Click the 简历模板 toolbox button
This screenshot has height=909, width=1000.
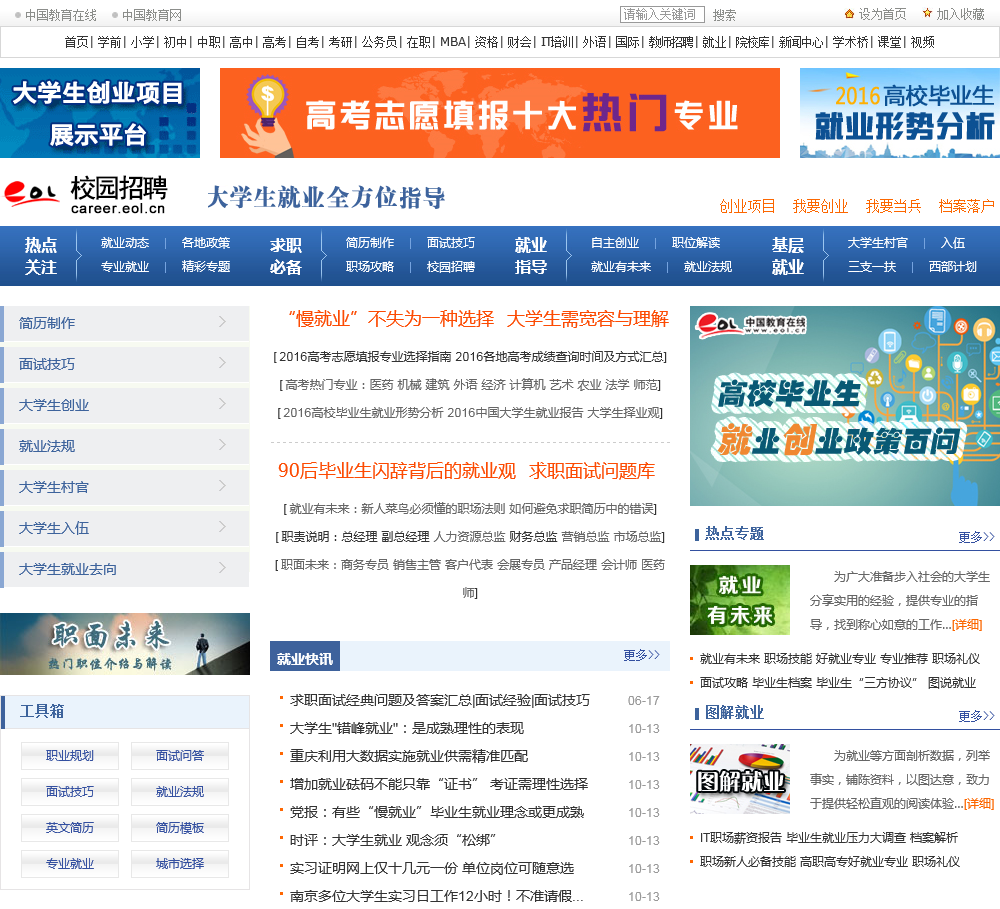(x=180, y=828)
